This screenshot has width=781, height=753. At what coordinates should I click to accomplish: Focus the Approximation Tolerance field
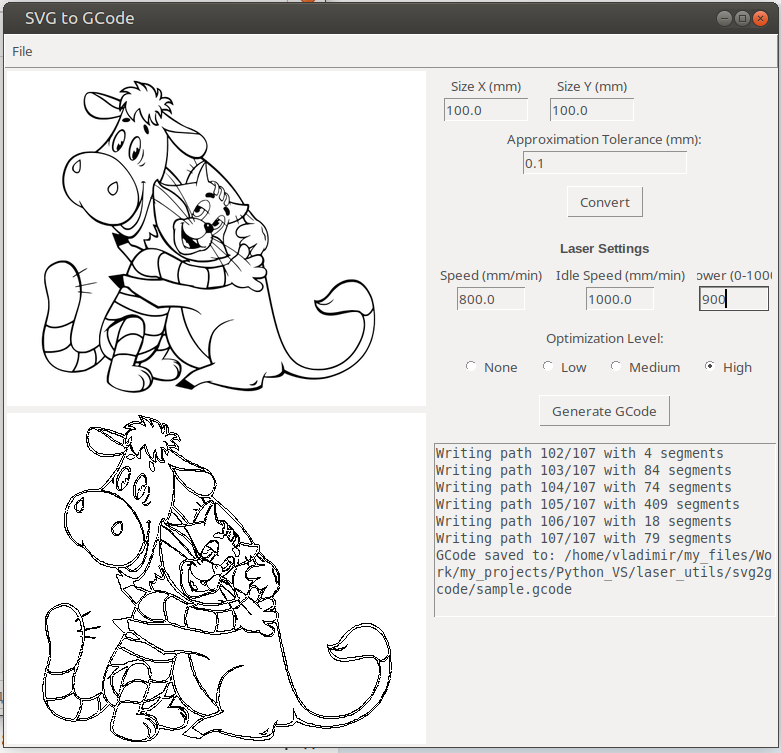604,163
